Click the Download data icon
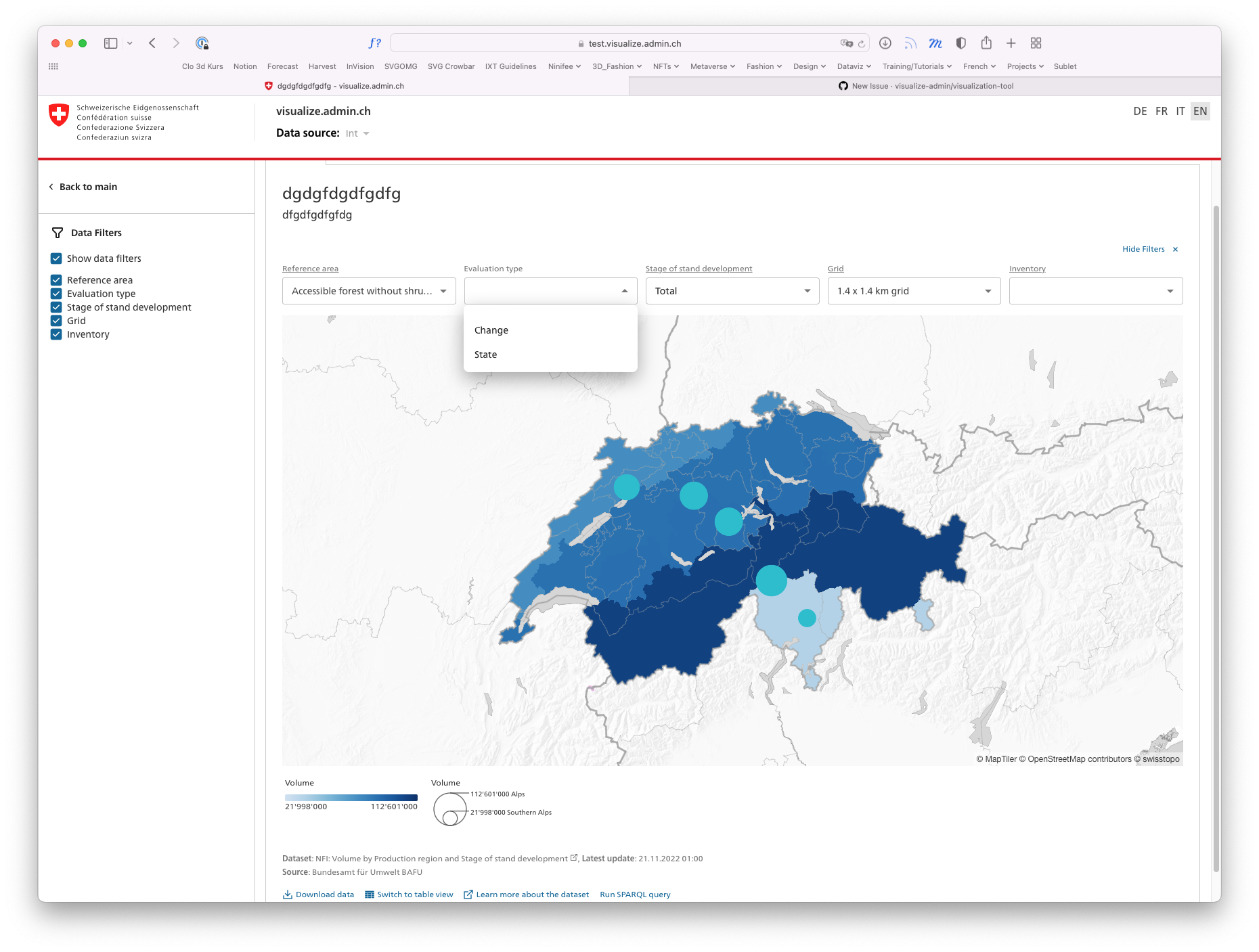1259x952 pixels. coord(289,894)
